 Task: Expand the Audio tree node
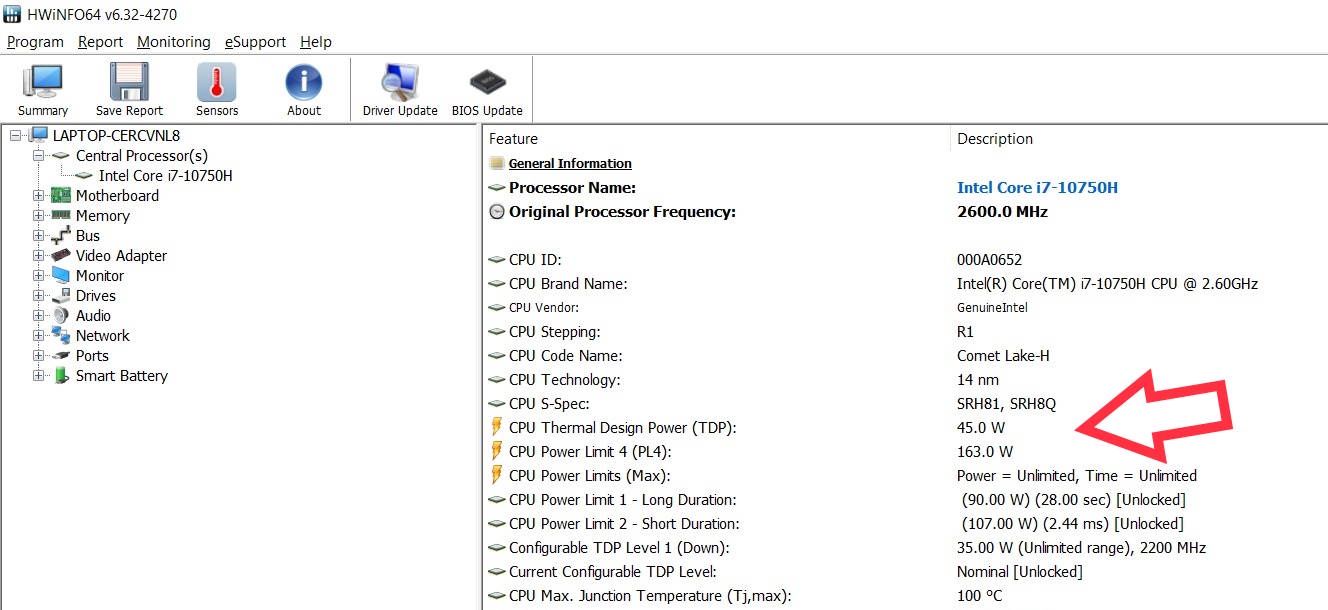tap(38, 315)
